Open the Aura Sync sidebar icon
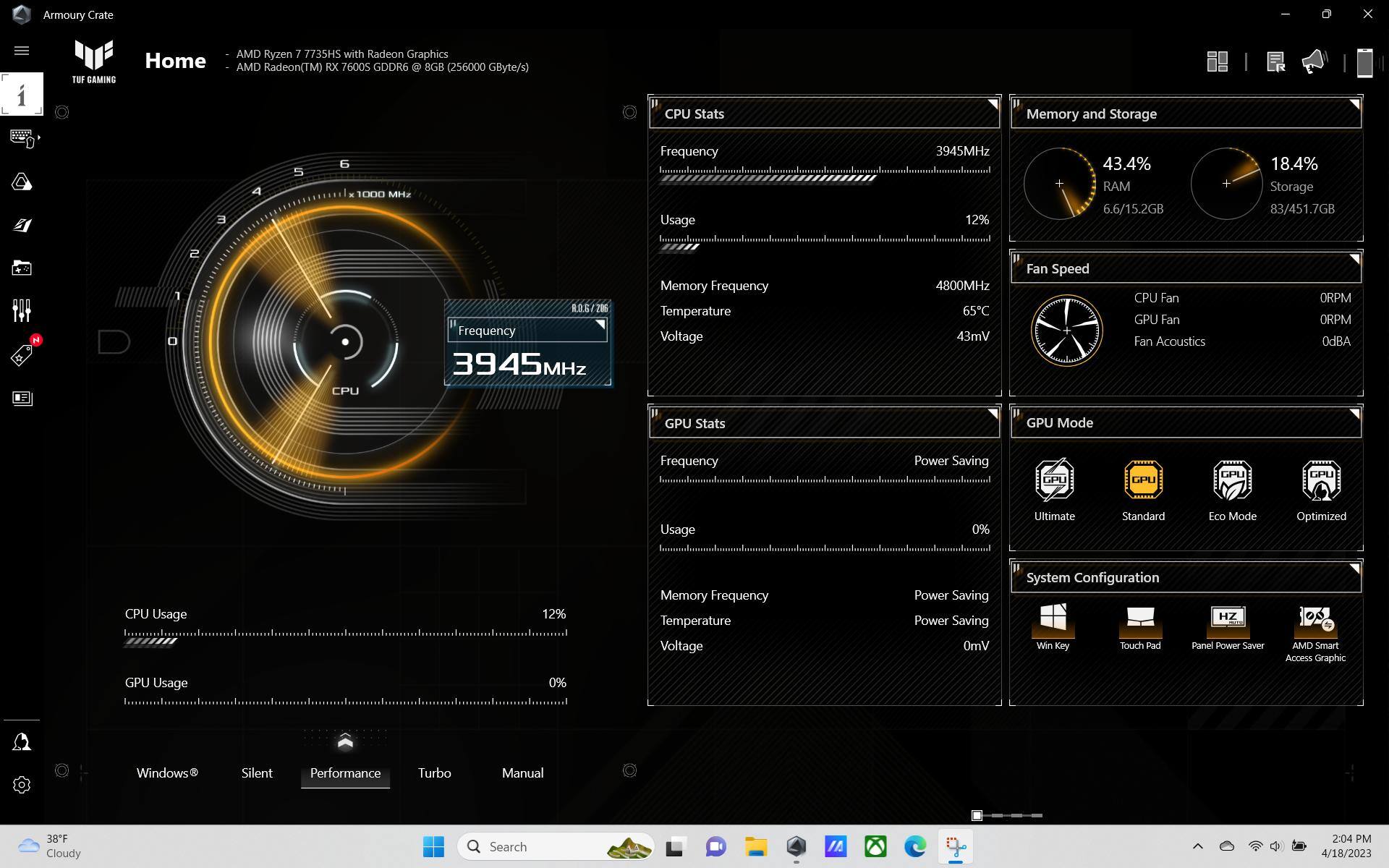This screenshot has width=1389, height=868. [x=22, y=182]
